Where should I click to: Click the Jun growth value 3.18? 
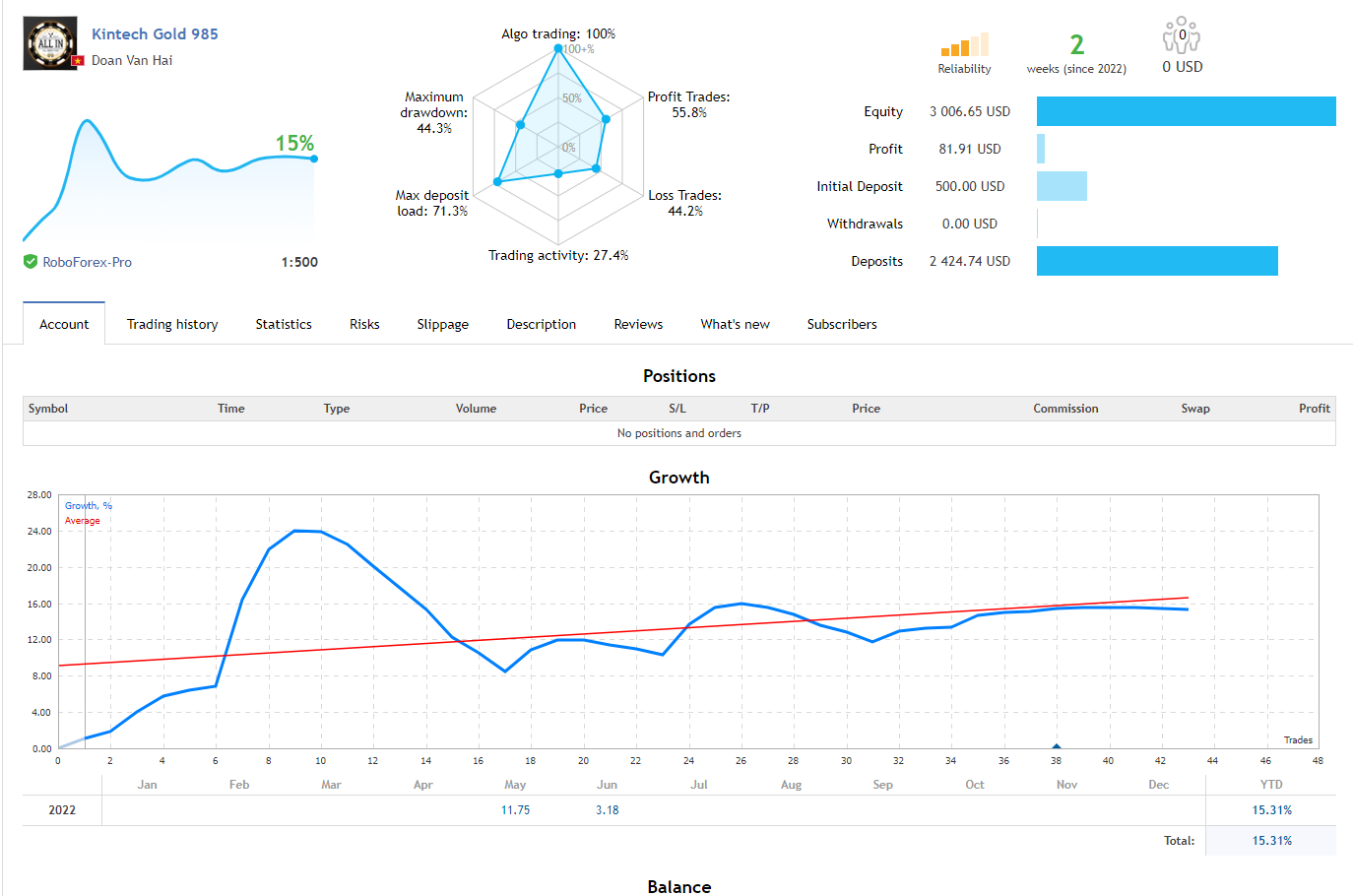pos(608,810)
